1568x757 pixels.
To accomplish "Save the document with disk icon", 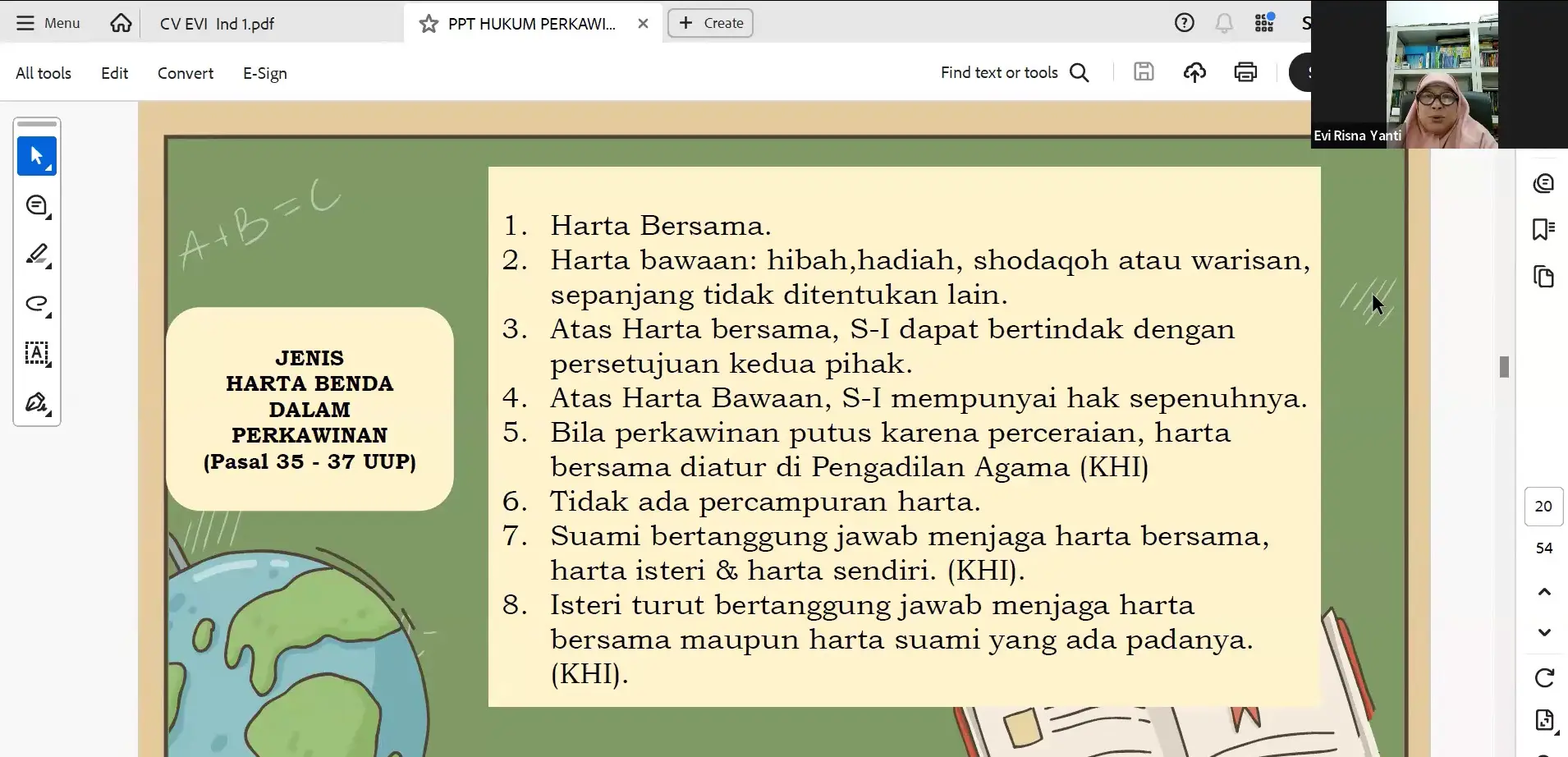I will [1144, 72].
